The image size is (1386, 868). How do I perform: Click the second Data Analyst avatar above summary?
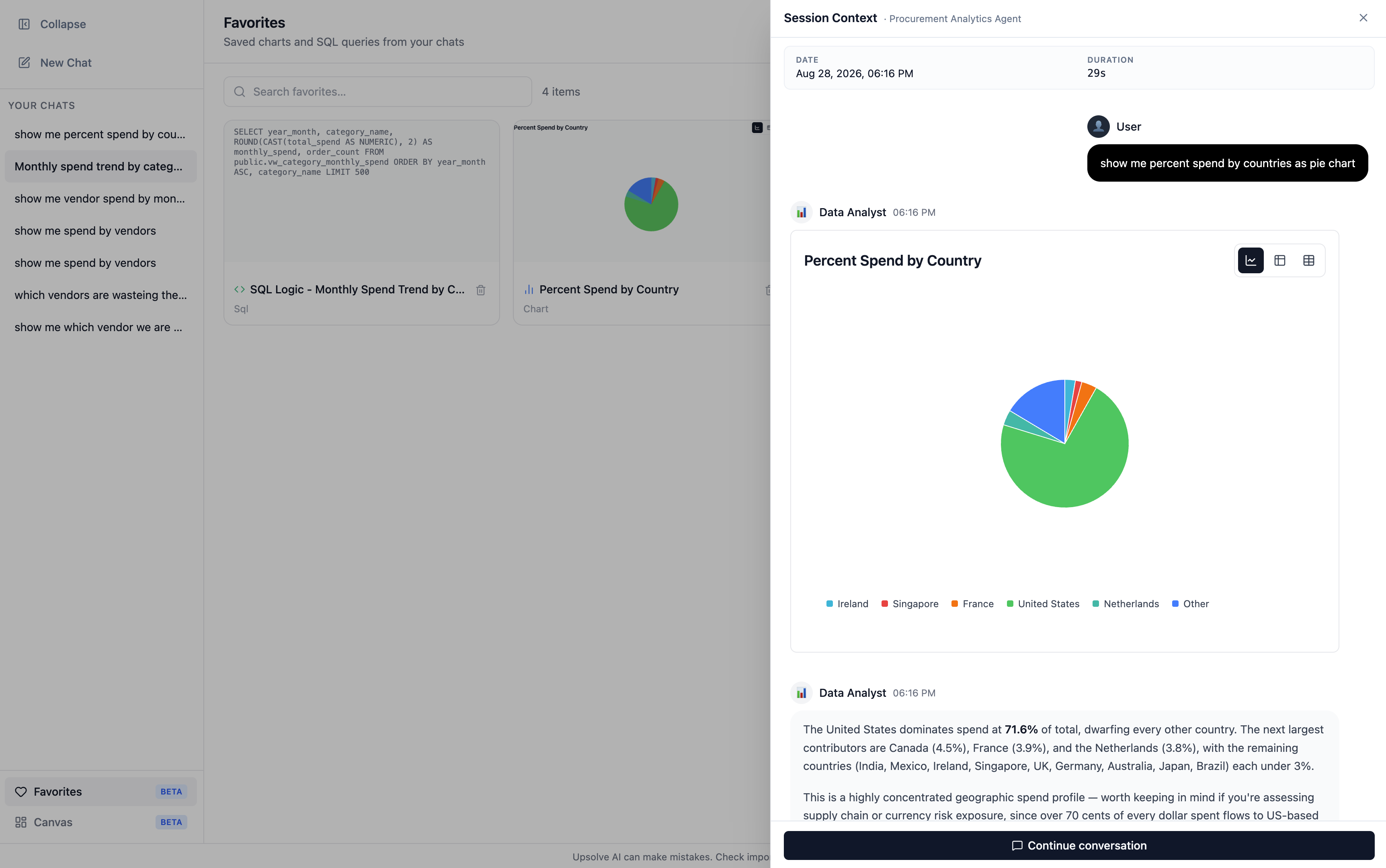tap(801, 693)
